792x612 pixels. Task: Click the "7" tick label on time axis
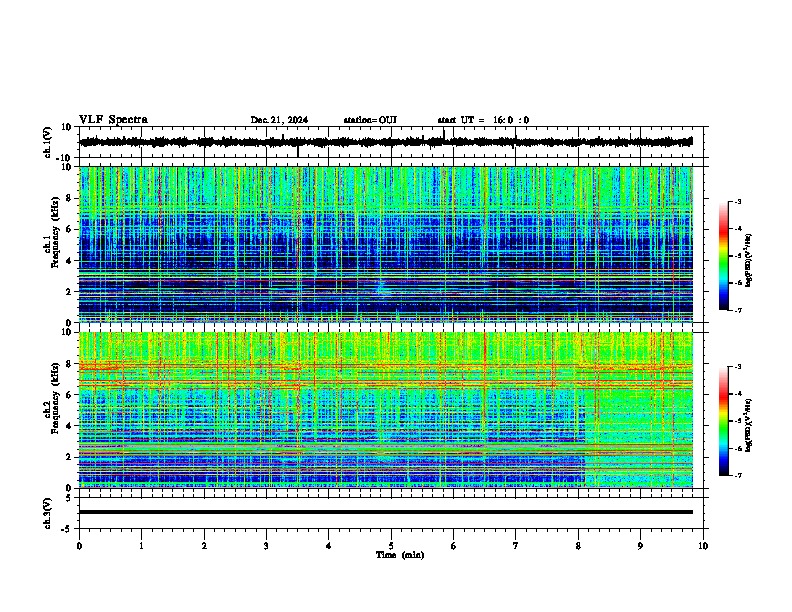516,546
